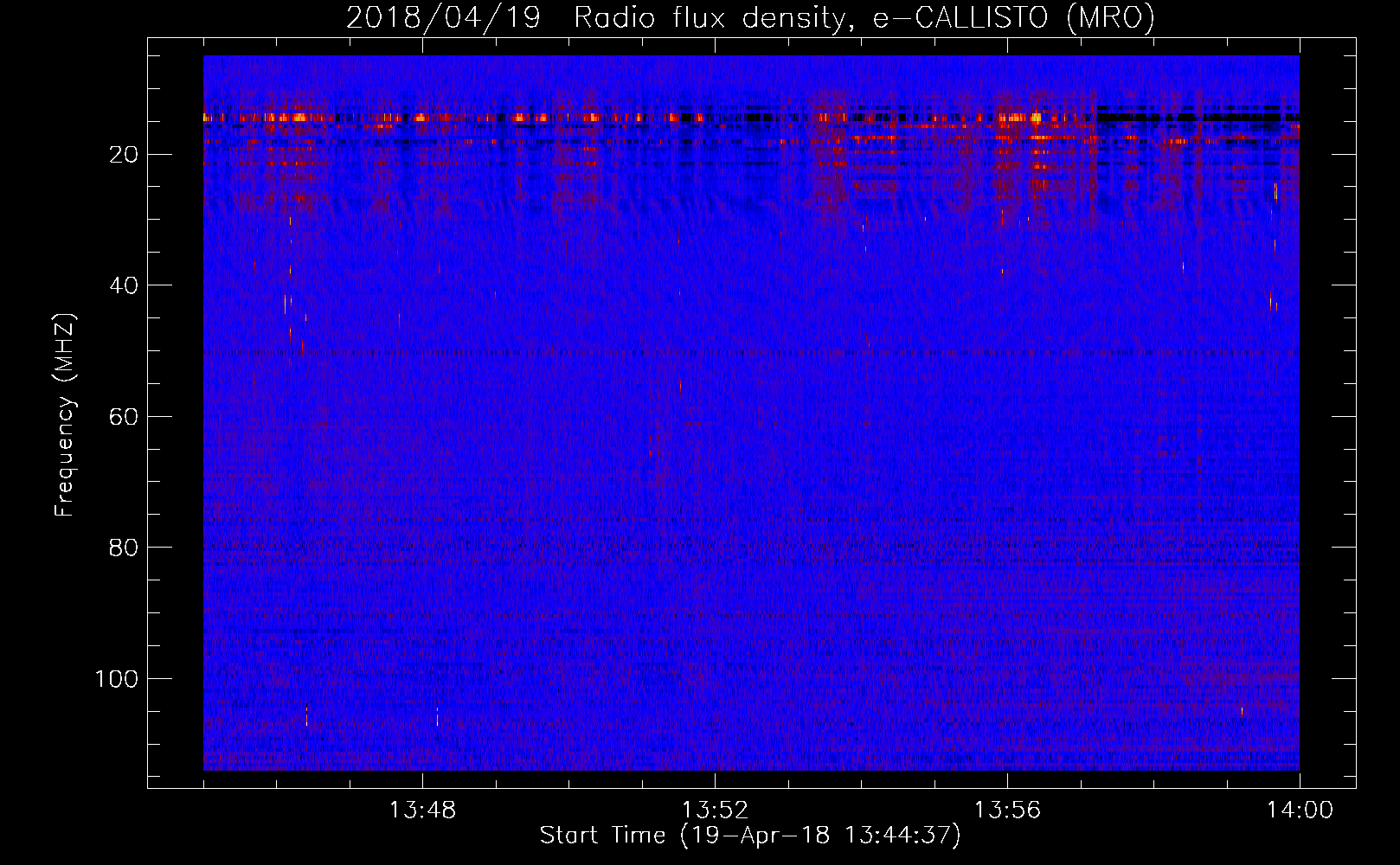1400x865 pixels.
Task: Click the plot title "Radio flux density, e-CALLISTO (MRO)"
Action: [864, 17]
